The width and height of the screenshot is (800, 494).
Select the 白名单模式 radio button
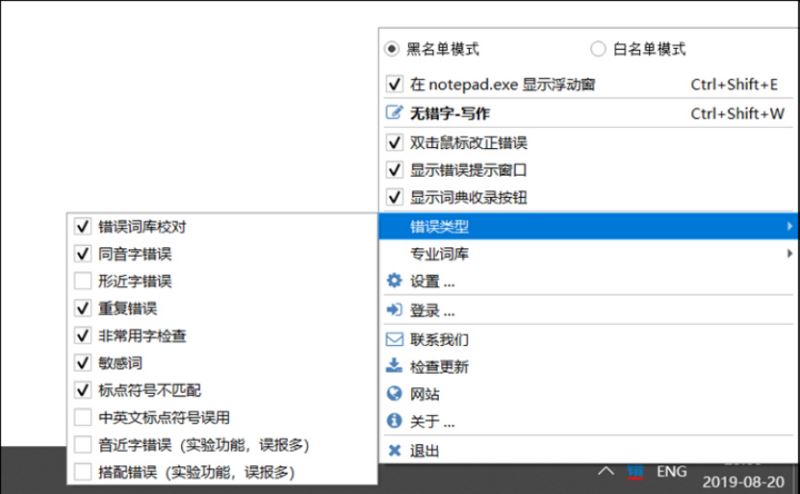tap(597, 49)
